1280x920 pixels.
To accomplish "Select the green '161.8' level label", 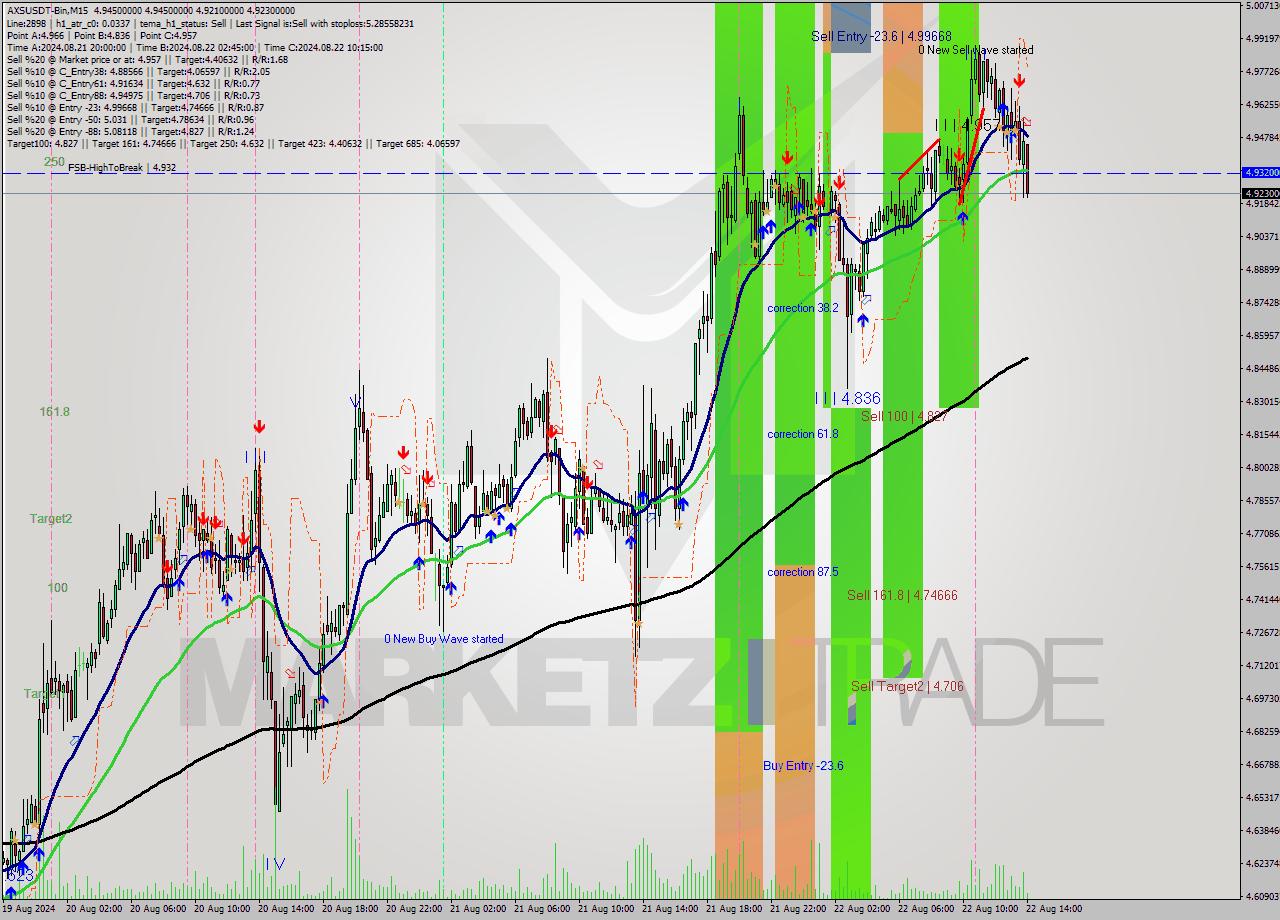I will [x=55, y=411].
